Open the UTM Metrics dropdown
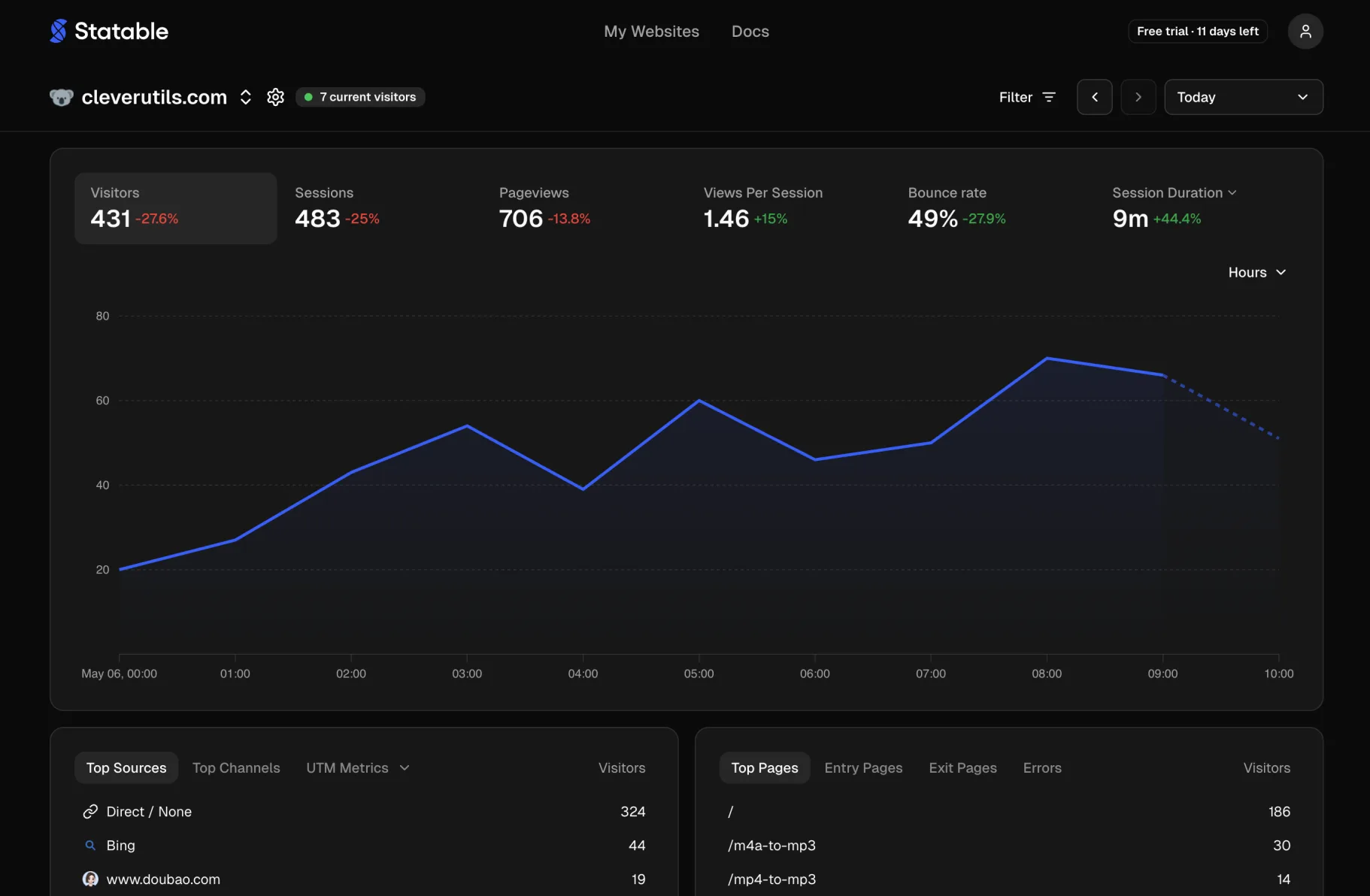This screenshot has width=1370, height=896. click(x=358, y=768)
